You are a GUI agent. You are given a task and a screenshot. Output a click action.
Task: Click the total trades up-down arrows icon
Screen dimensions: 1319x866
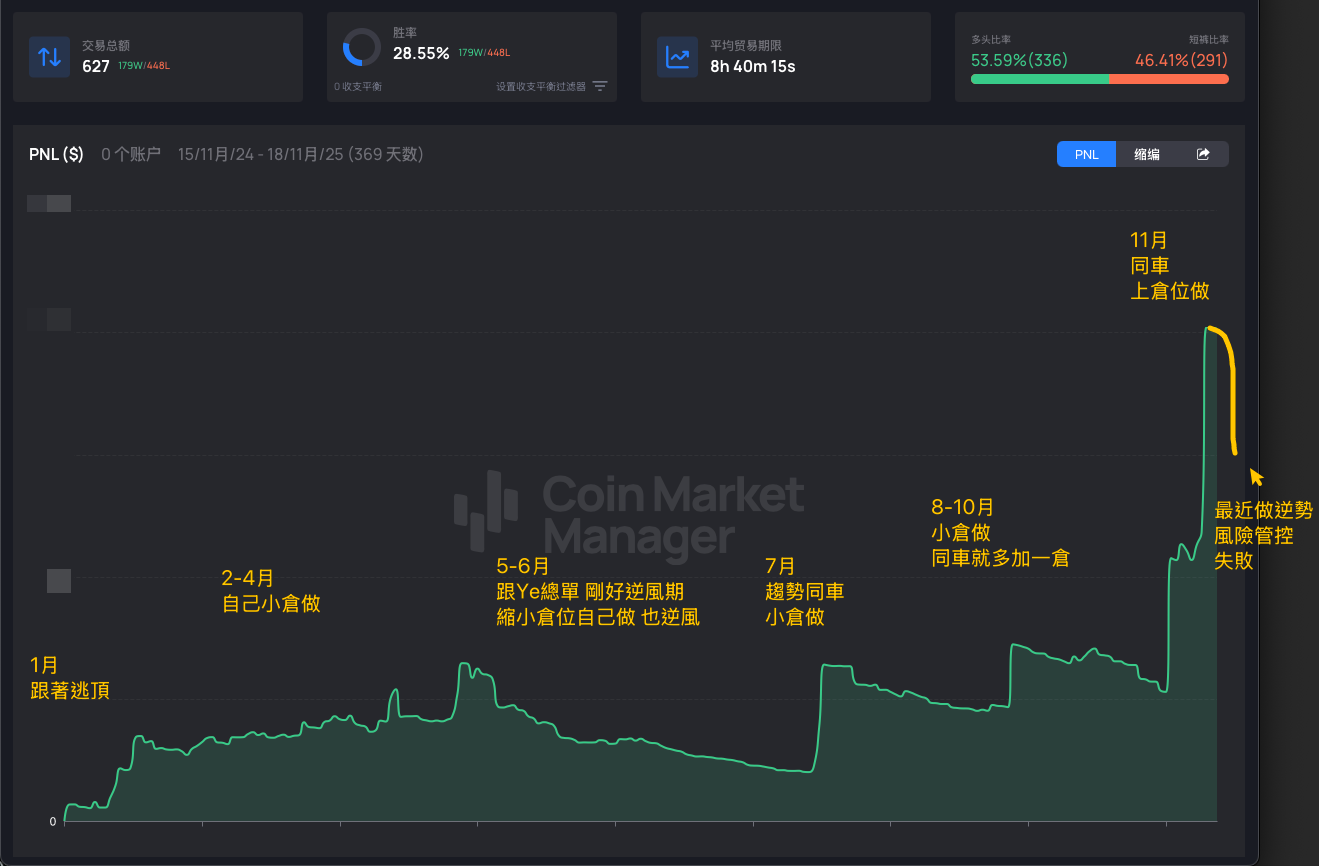49,56
